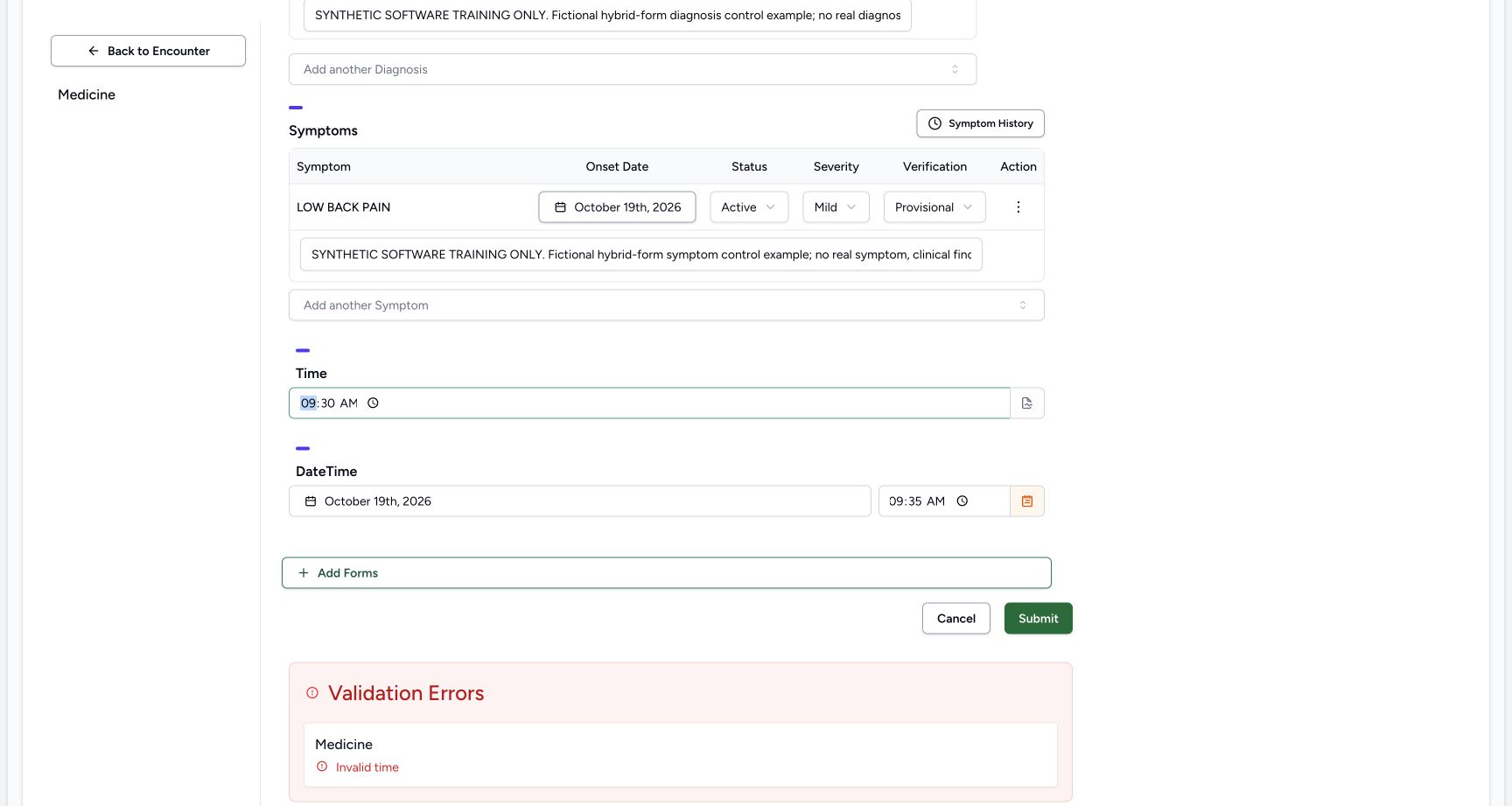Click the warning icon next to Validation Errors

tap(312, 693)
